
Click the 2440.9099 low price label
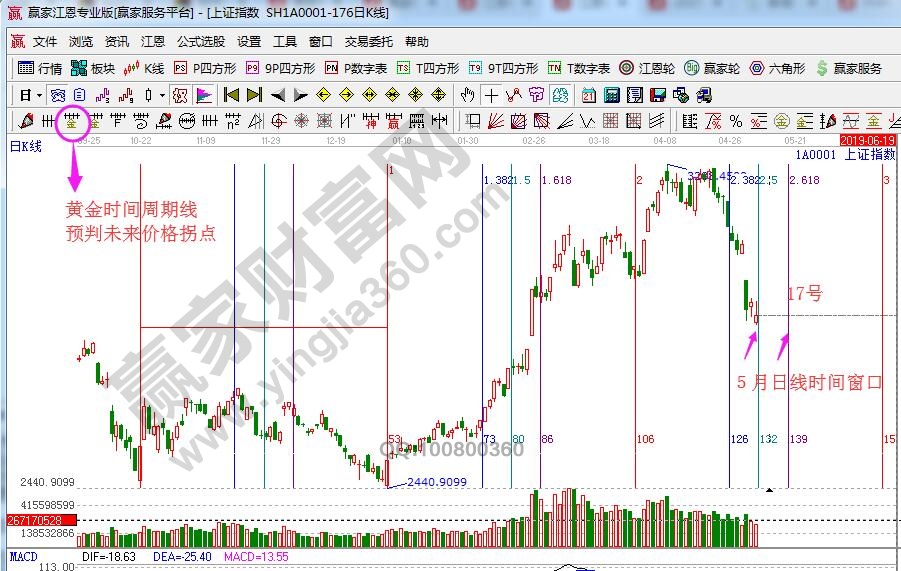(x=438, y=482)
